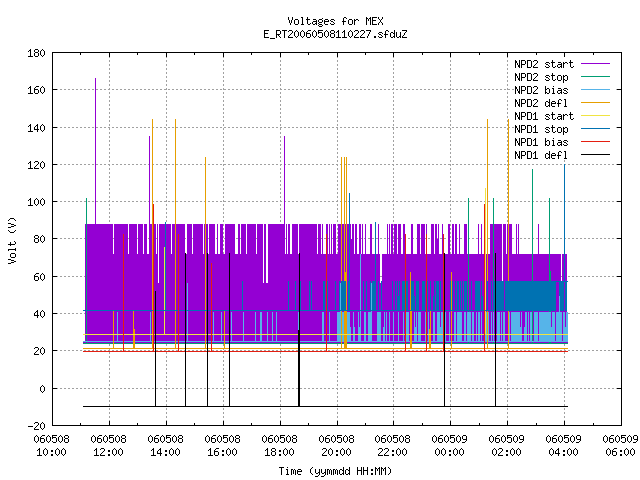640x480 pixels.
Task: Click the tallest purple spike near 160 volts
Action: 96,151
